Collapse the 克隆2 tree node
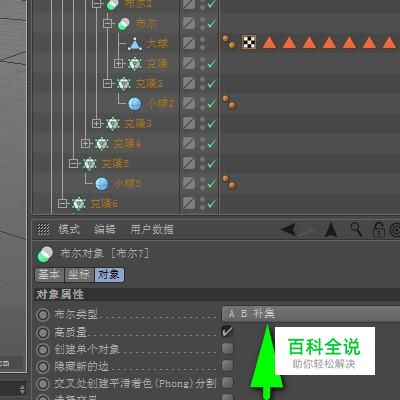Viewport: 400px width, 400px height. click(x=107, y=83)
